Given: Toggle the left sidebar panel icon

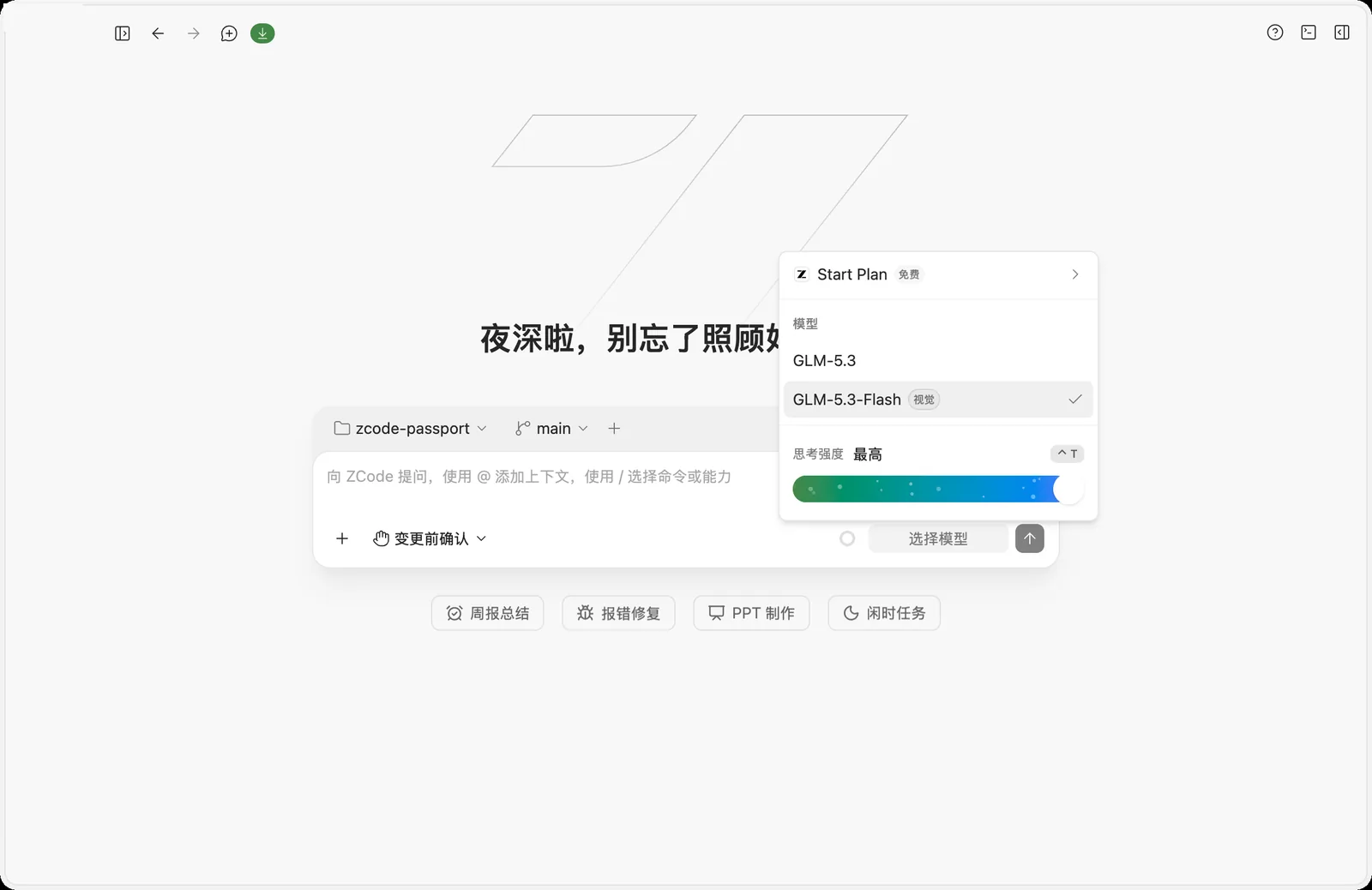Looking at the screenshot, I should click(x=123, y=33).
